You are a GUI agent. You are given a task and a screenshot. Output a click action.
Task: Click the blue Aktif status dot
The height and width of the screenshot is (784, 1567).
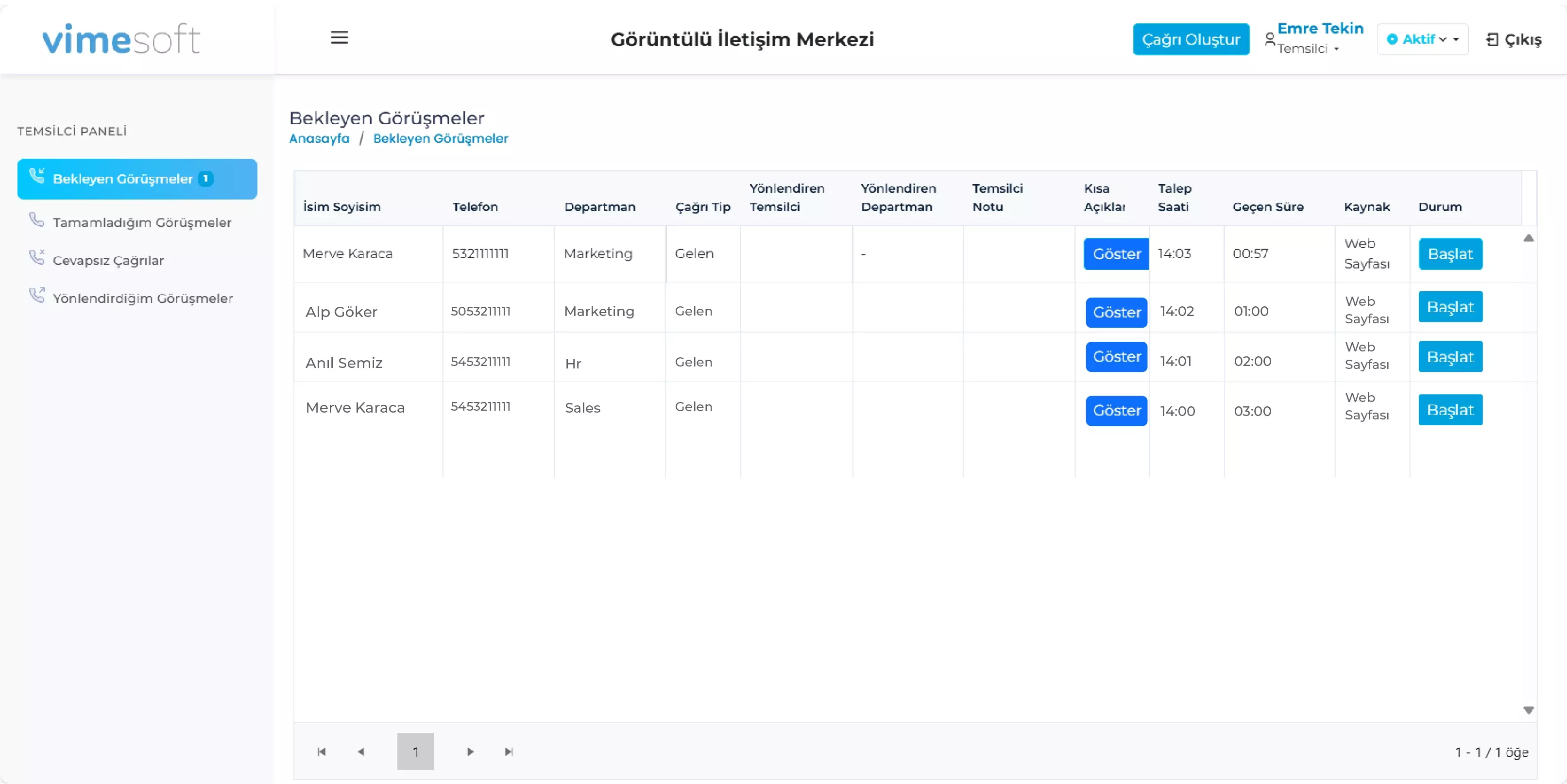click(x=1392, y=39)
